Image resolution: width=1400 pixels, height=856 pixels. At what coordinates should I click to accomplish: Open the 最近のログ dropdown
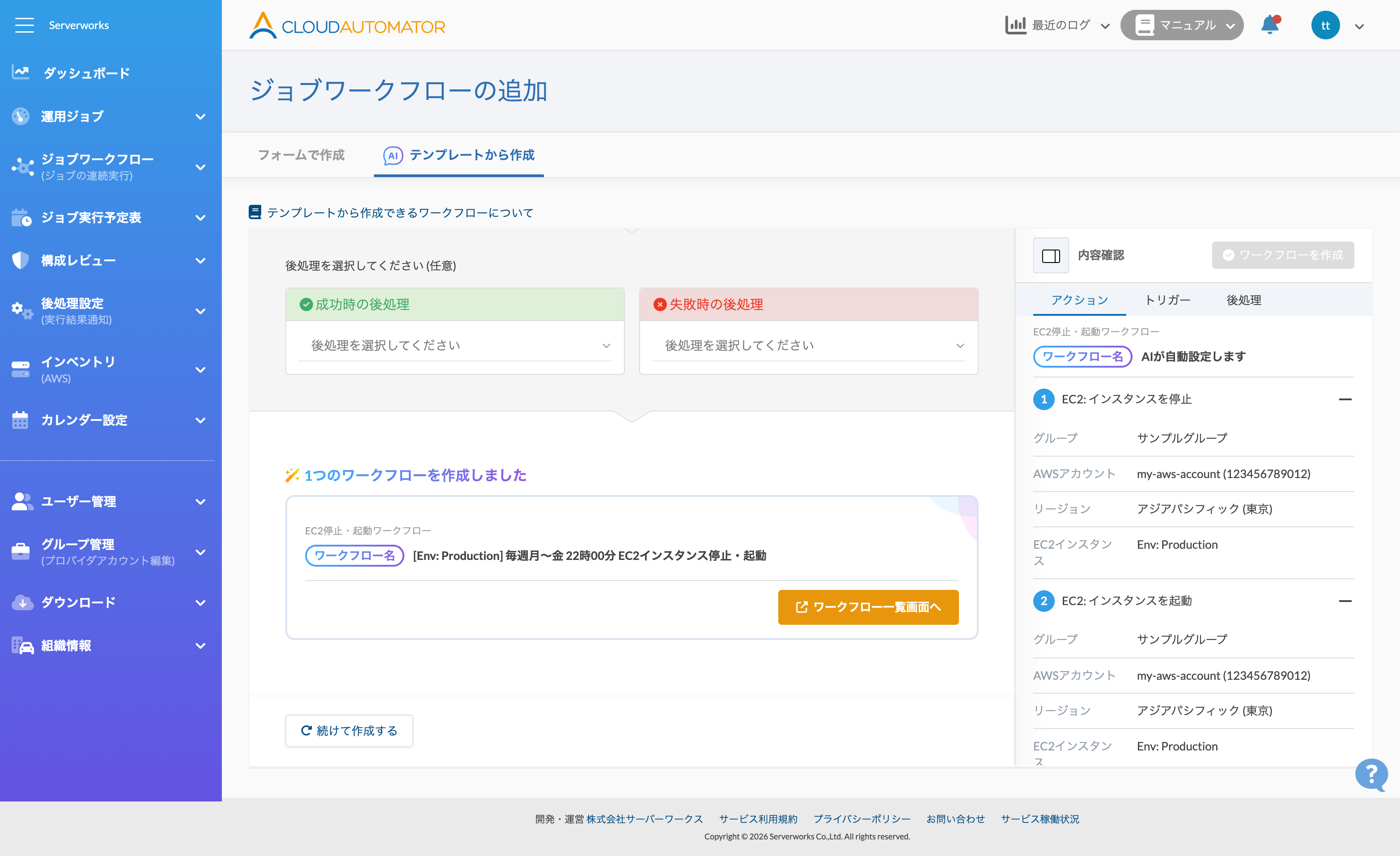click(x=1105, y=26)
